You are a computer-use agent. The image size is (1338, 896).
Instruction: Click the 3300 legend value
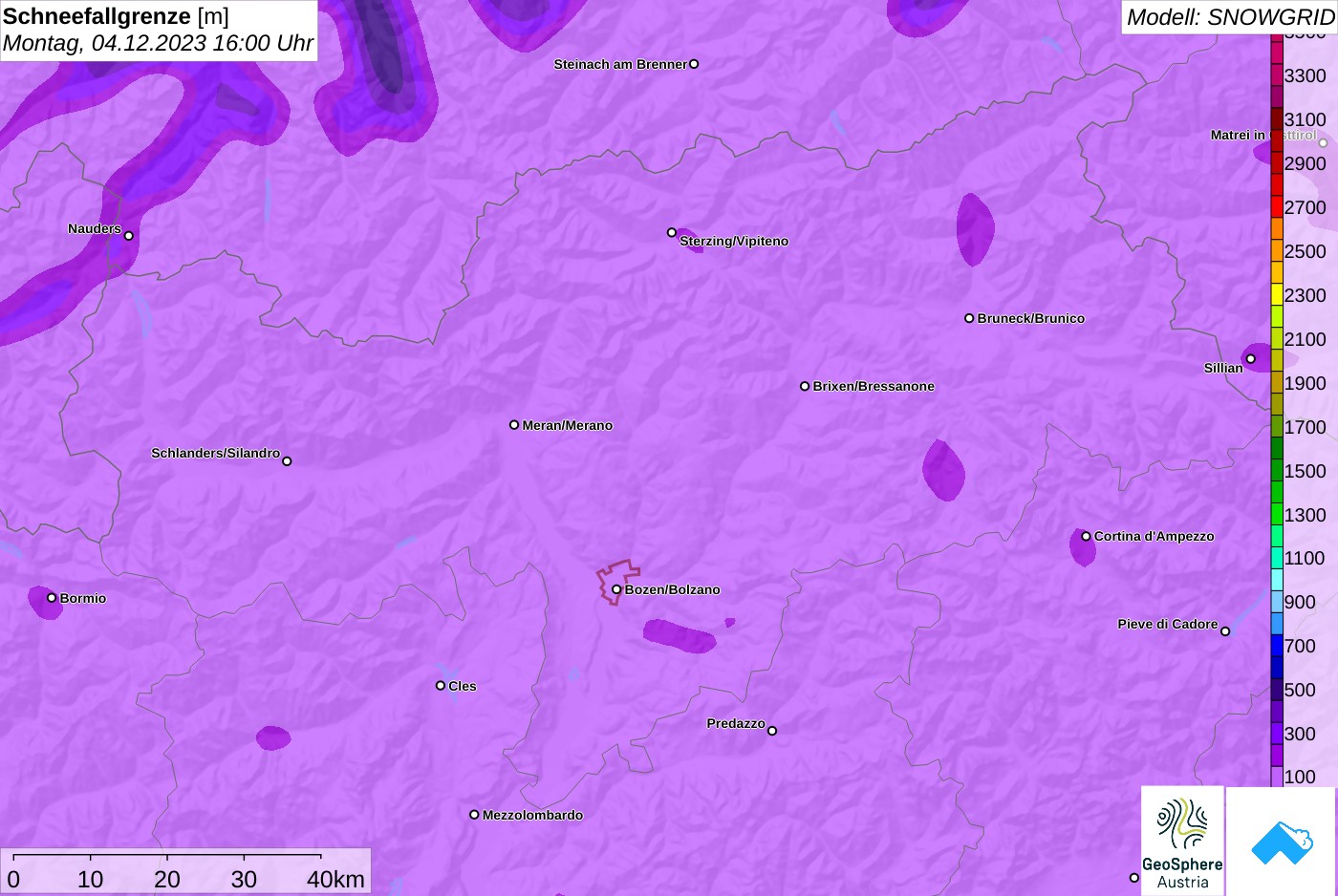[x=1306, y=75]
